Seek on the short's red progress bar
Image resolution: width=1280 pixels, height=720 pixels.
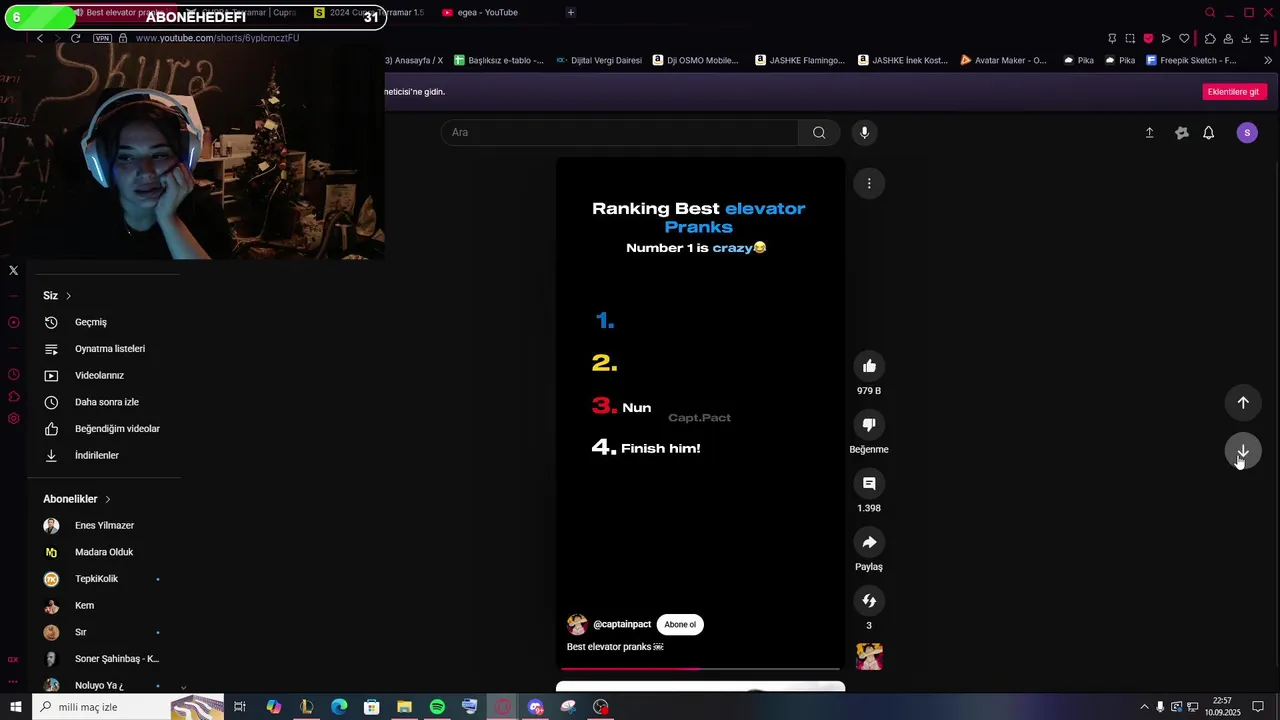point(700,668)
